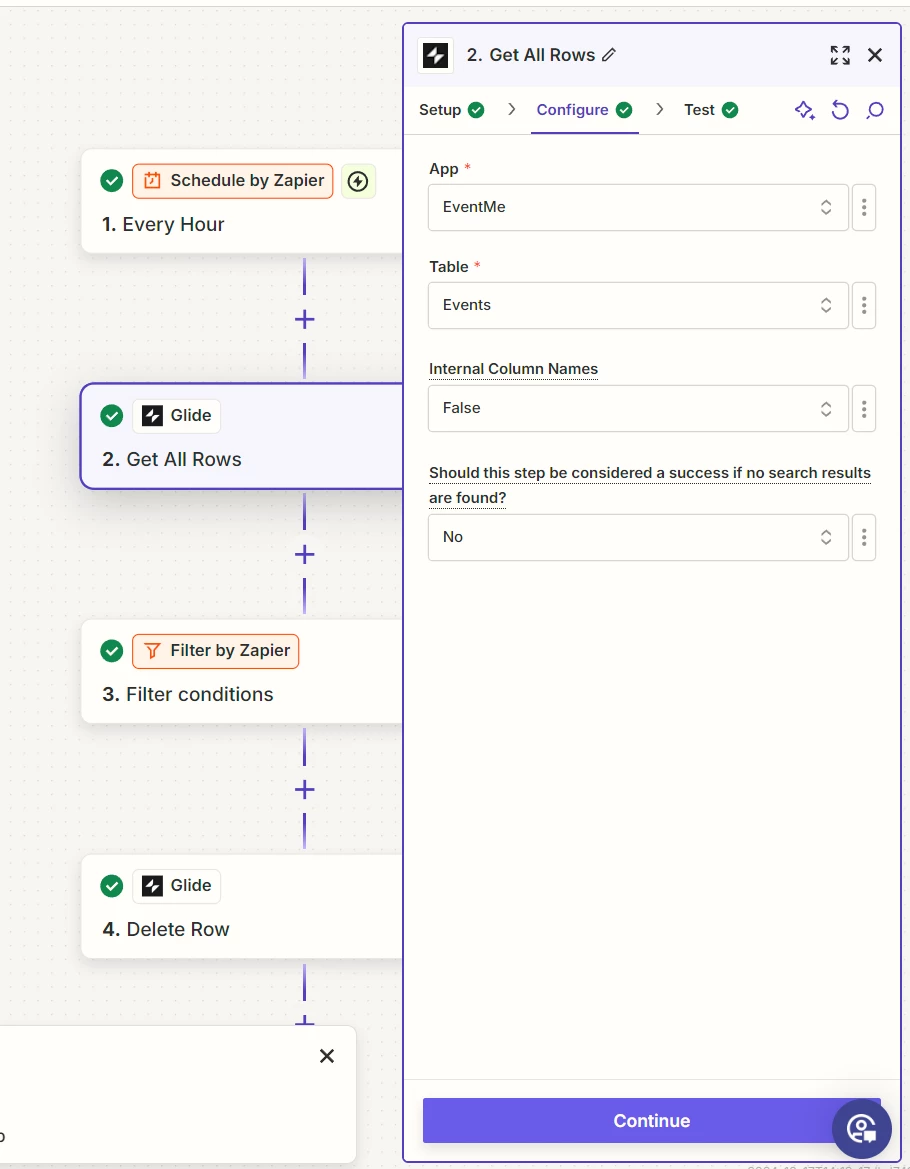Click the Glide badge on step 2
This screenshot has height=1169, width=910.
[x=177, y=415]
